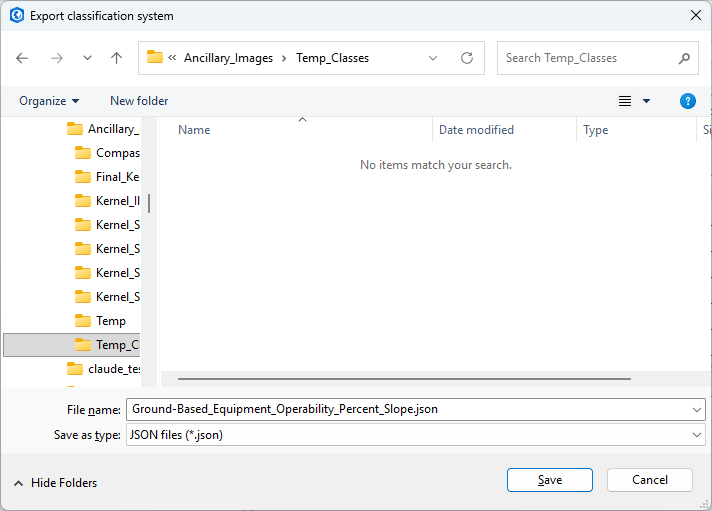Image resolution: width=712 pixels, height=511 pixels.
Task: Select the Temp_C folder in the tree
Action: tap(72, 345)
